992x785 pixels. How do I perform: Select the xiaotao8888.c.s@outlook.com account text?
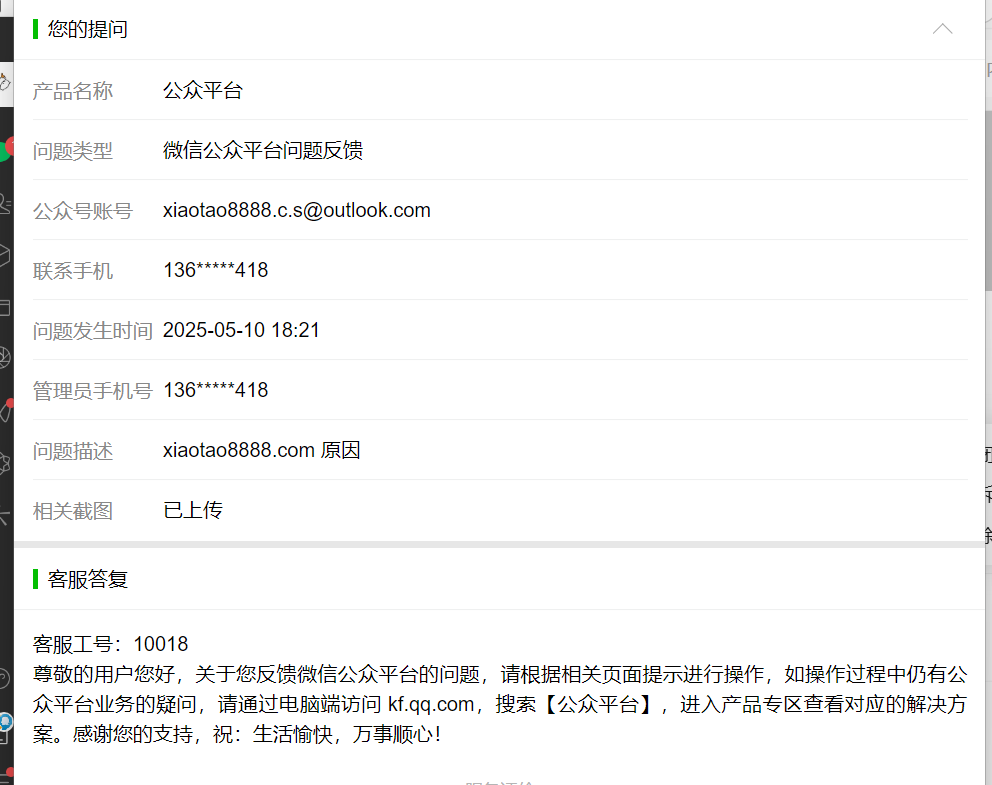297,210
